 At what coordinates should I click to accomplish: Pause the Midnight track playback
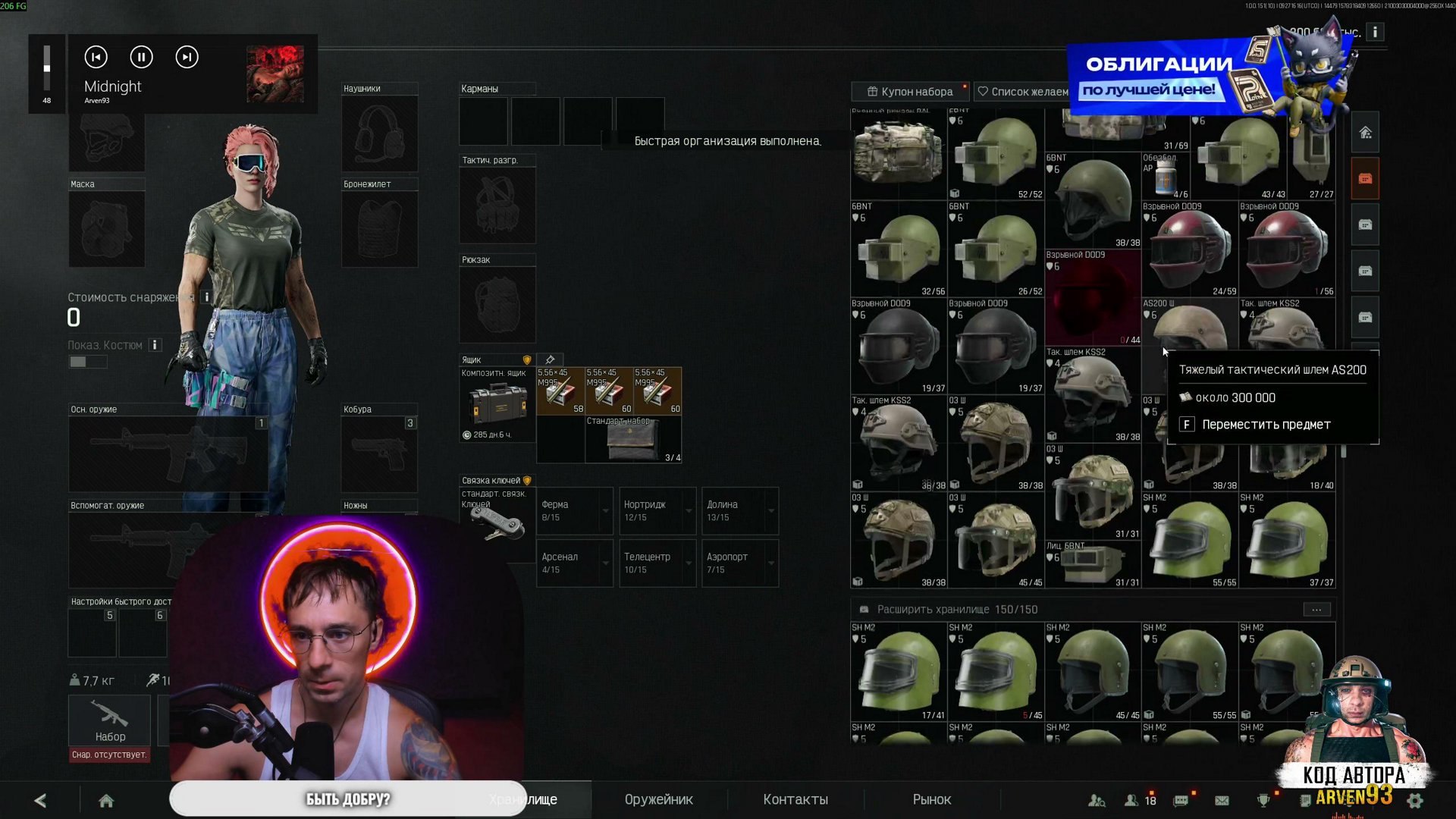(x=141, y=57)
